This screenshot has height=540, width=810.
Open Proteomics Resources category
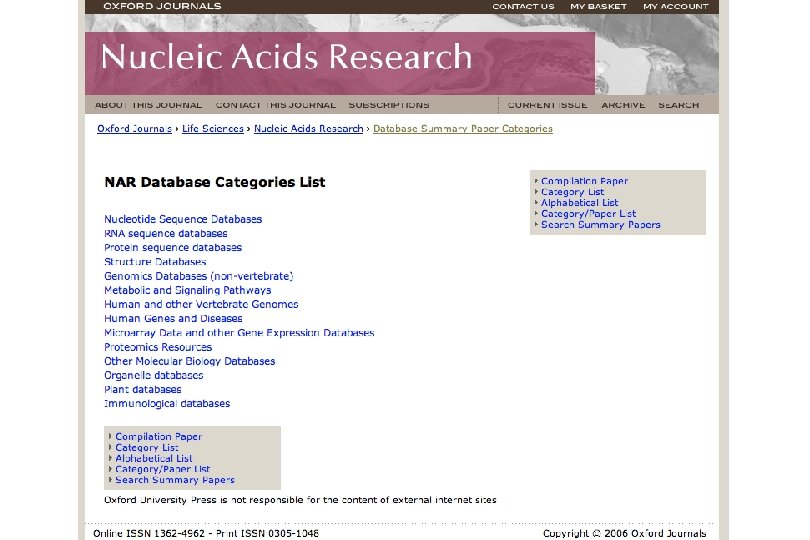pos(158,347)
